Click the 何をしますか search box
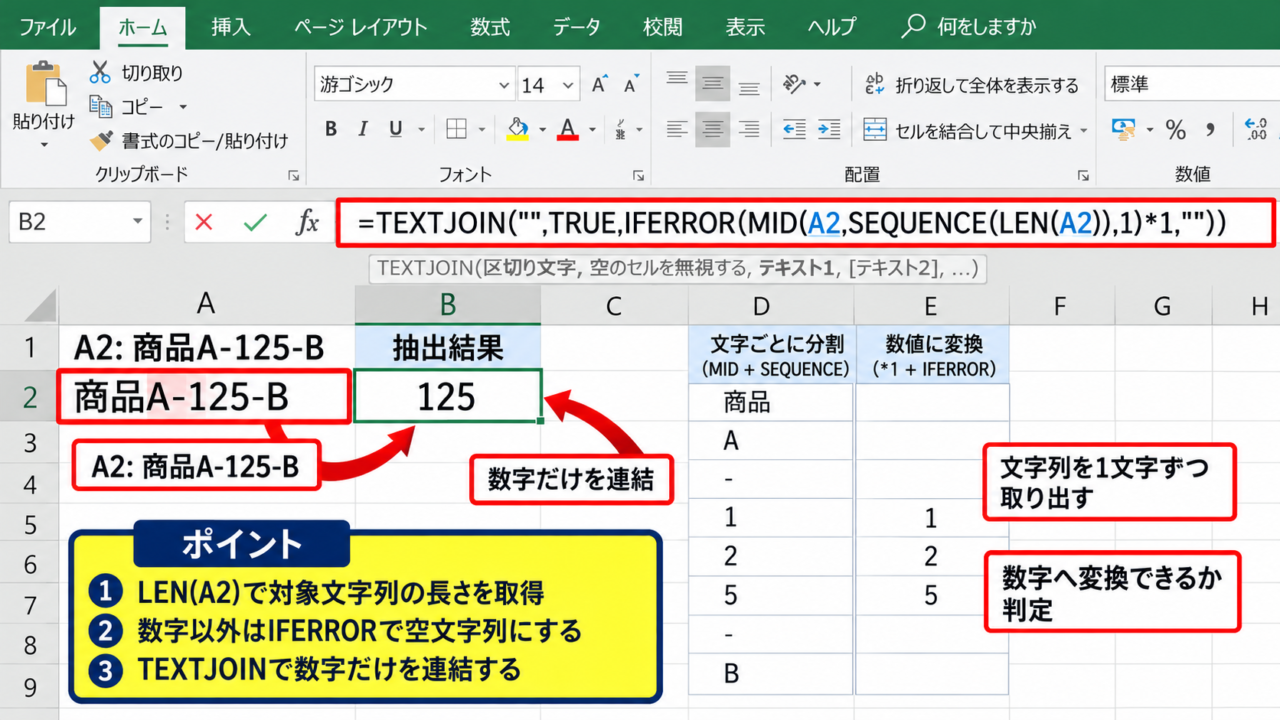The width and height of the screenshot is (1280, 720). pyautogui.click(x=968, y=27)
